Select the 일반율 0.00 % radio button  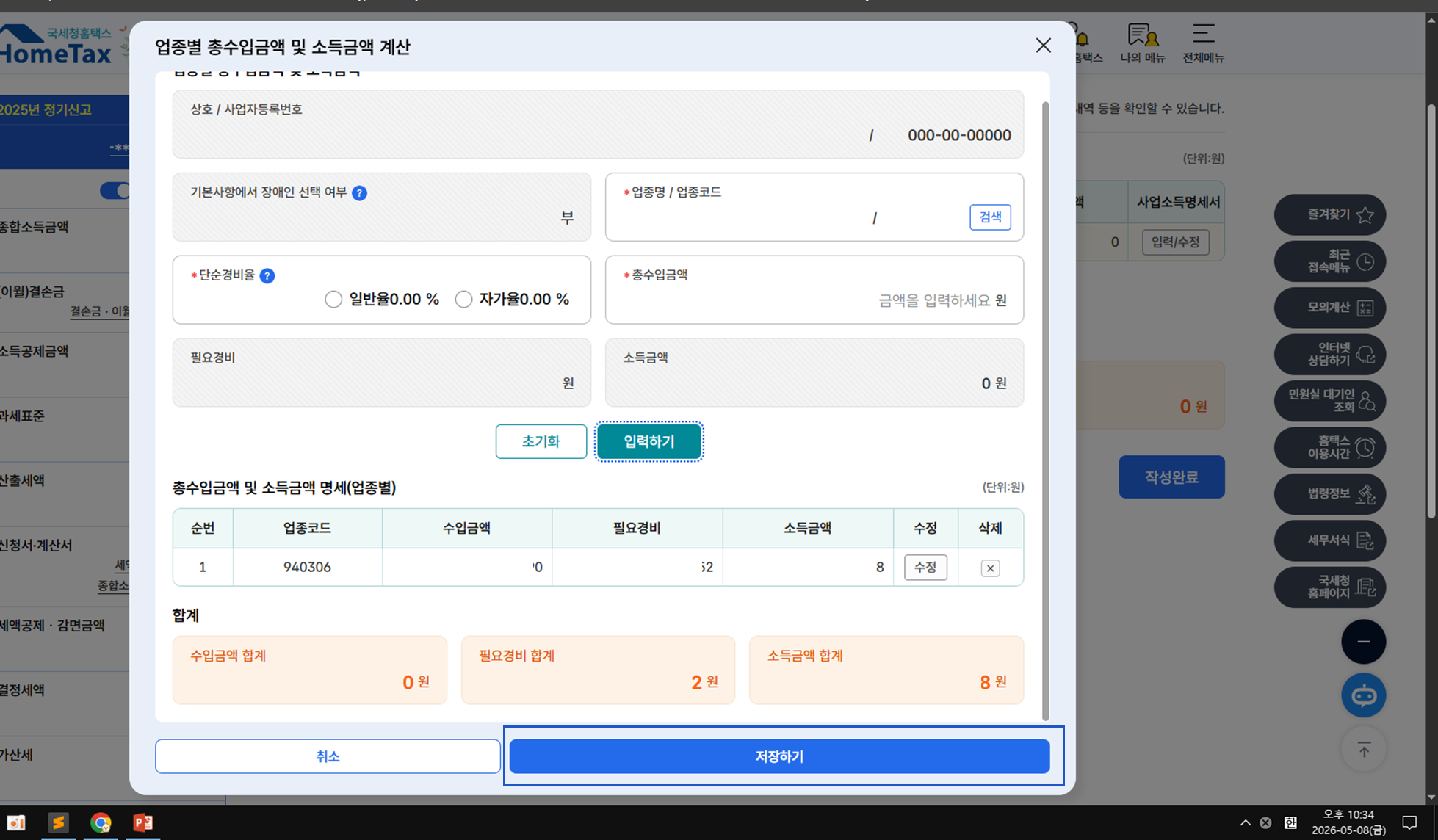[x=333, y=300]
